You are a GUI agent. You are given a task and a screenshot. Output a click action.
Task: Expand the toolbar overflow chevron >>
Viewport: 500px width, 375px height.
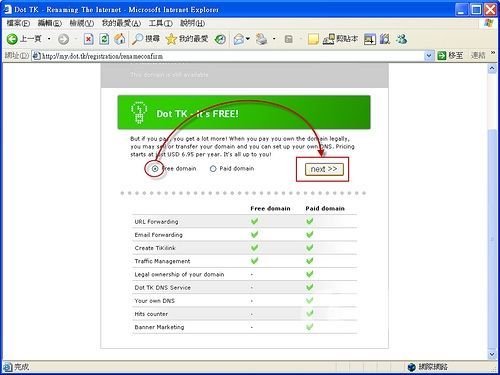493,53
